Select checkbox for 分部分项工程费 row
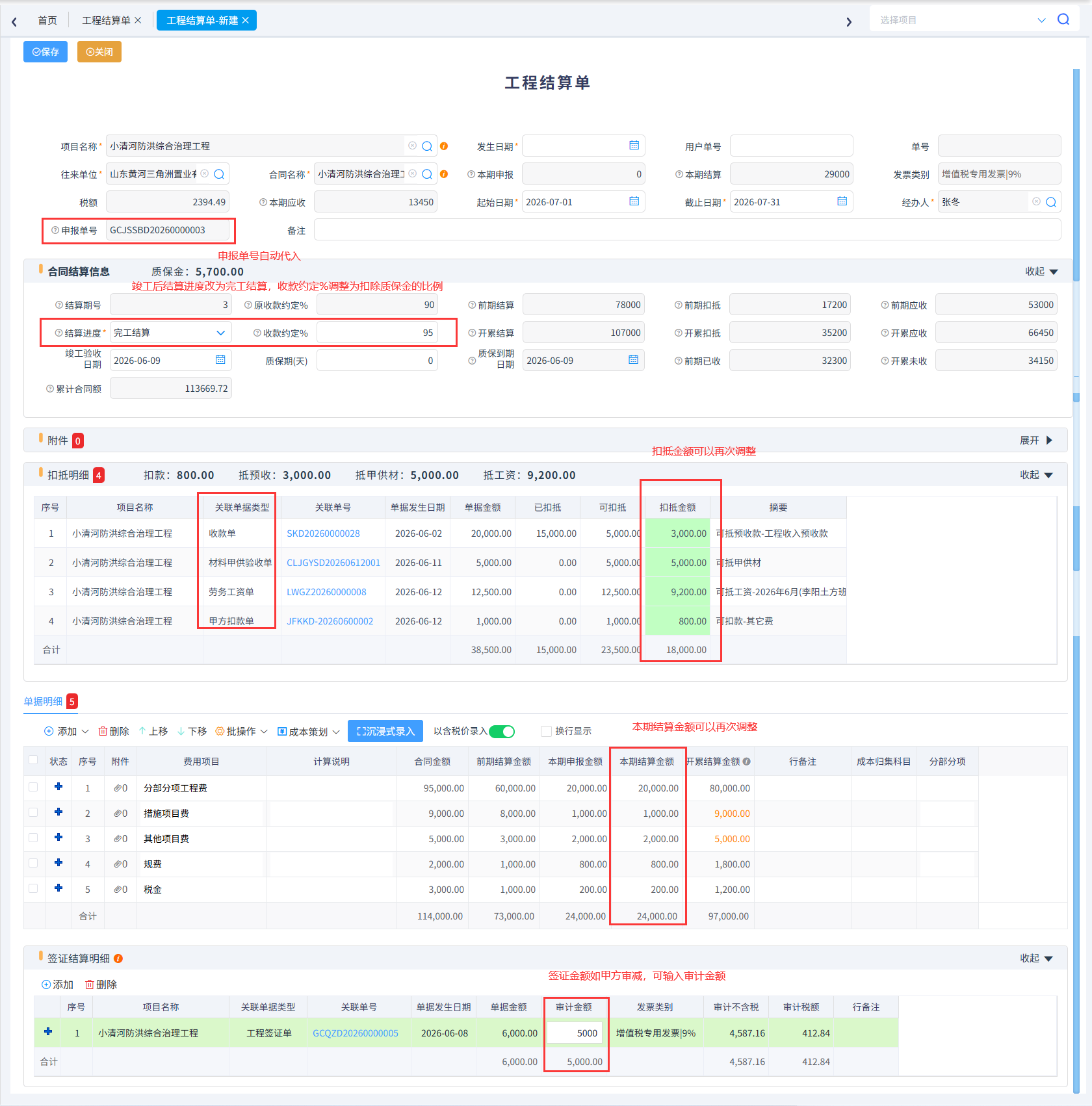The image size is (1092, 1106). (x=33, y=787)
